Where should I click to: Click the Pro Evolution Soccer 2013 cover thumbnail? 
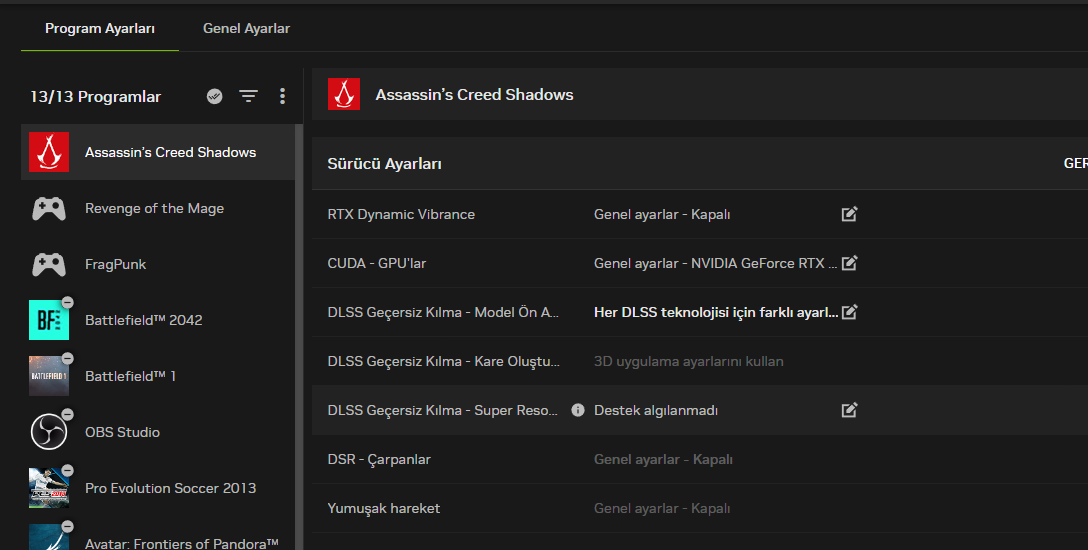click(x=49, y=488)
